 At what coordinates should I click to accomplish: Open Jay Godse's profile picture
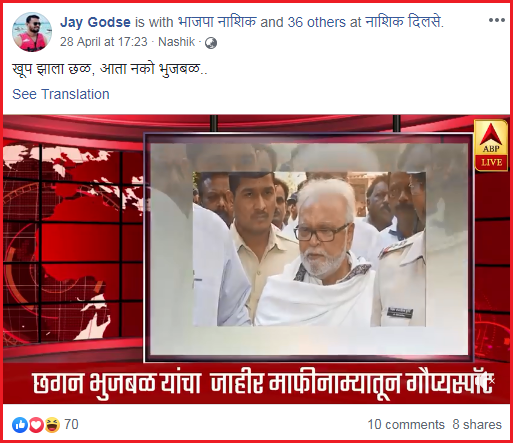(x=32, y=32)
